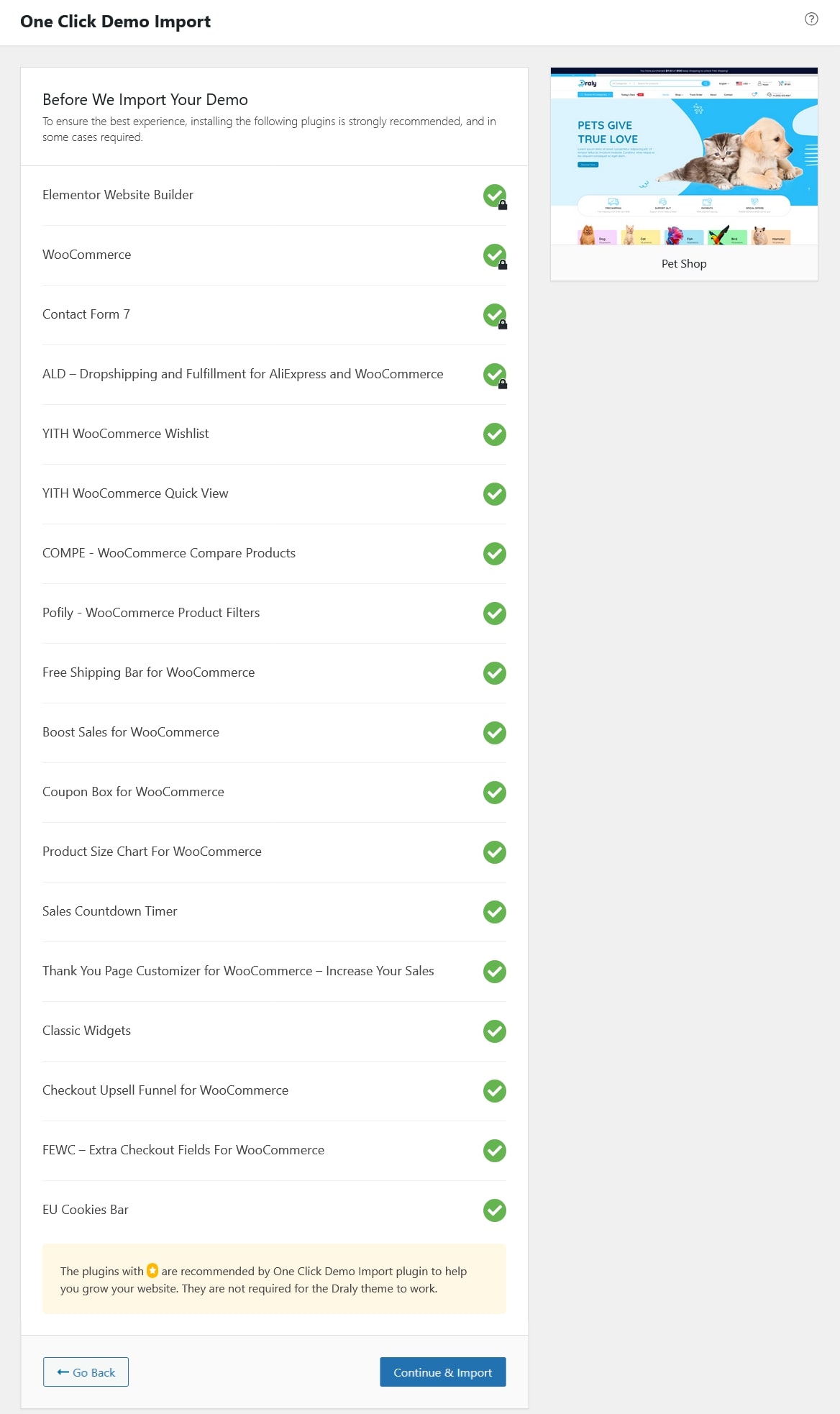
Task: Uncheck EU Cookies Bar plugin
Action: coord(495,1210)
